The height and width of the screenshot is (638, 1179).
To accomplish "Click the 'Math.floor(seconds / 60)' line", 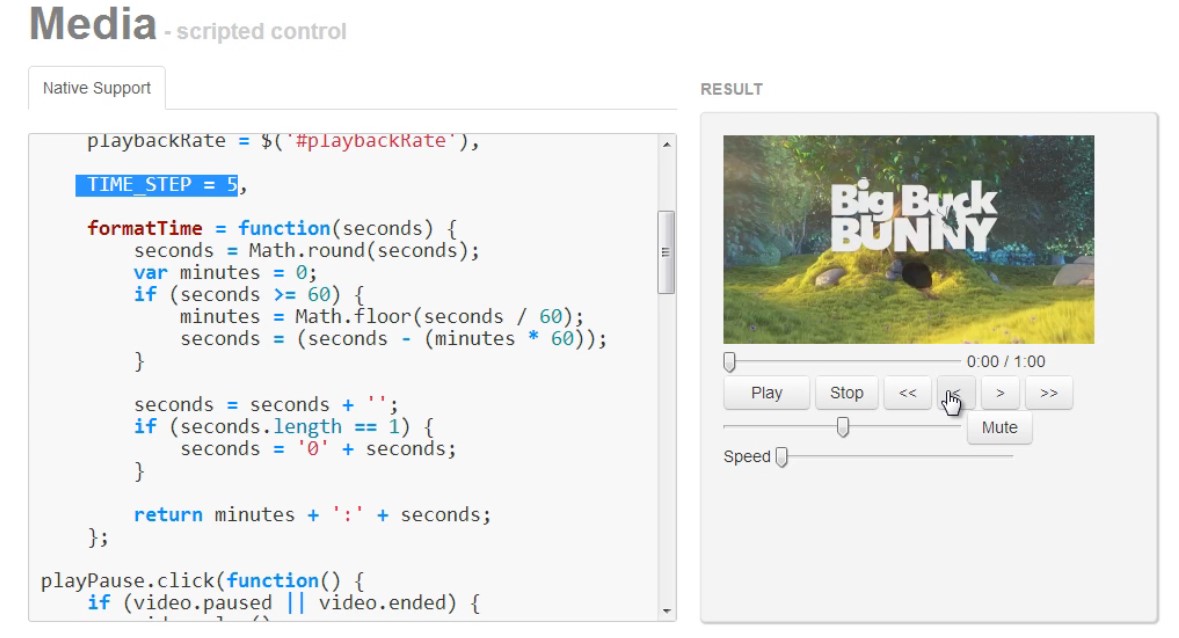I will [x=382, y=317].
